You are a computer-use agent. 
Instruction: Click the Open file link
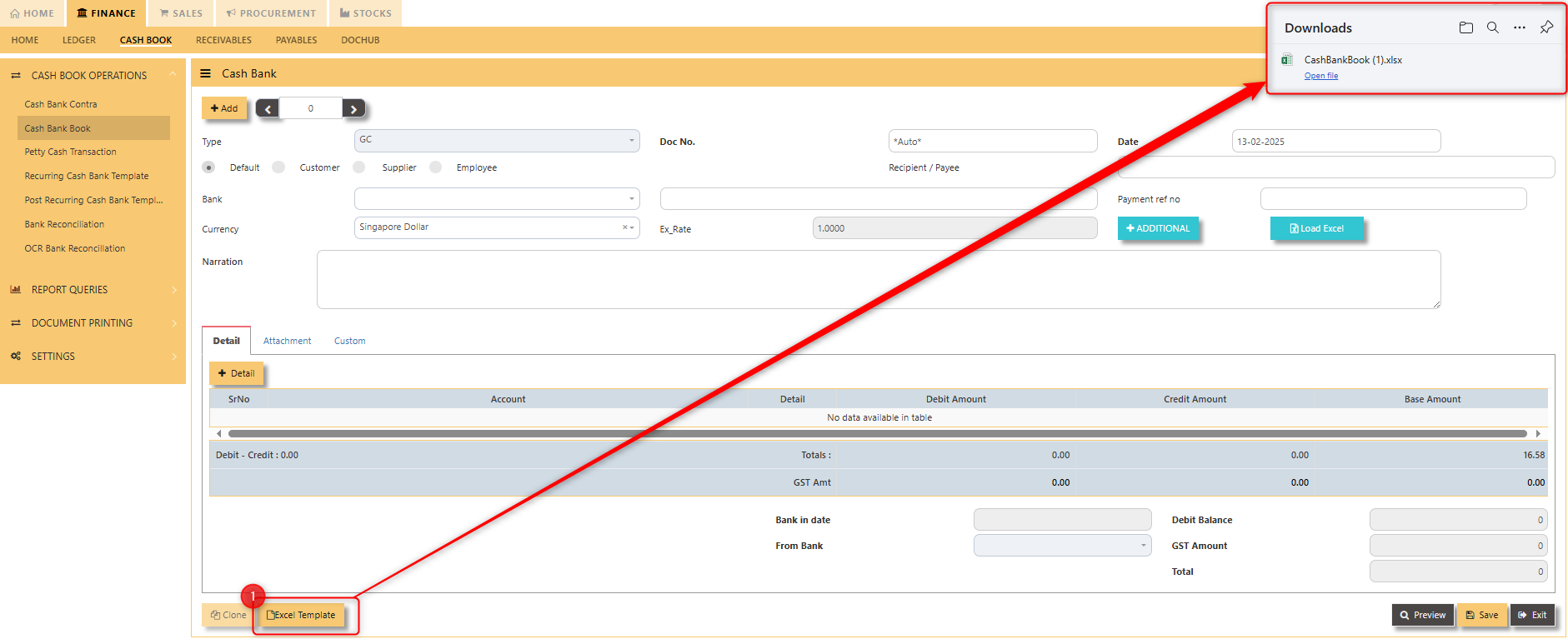click(1321, 76)
